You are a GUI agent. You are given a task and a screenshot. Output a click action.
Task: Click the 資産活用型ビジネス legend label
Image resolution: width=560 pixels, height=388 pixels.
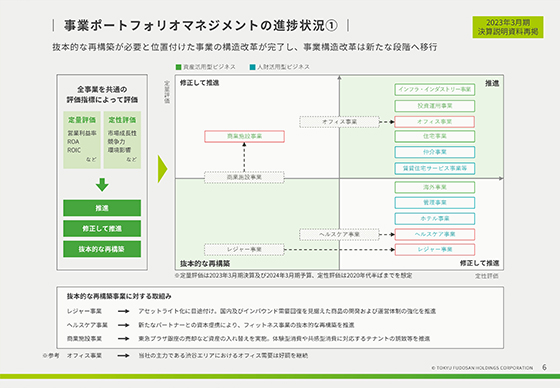click(209, 67)
